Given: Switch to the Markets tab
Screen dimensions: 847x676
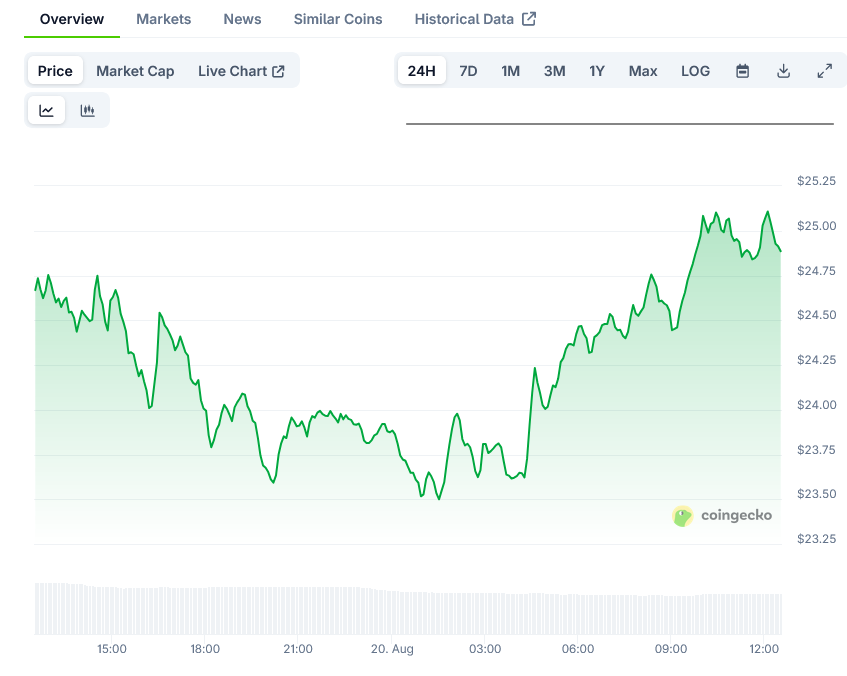Looking at the screenshot, I should click(164, 19).
